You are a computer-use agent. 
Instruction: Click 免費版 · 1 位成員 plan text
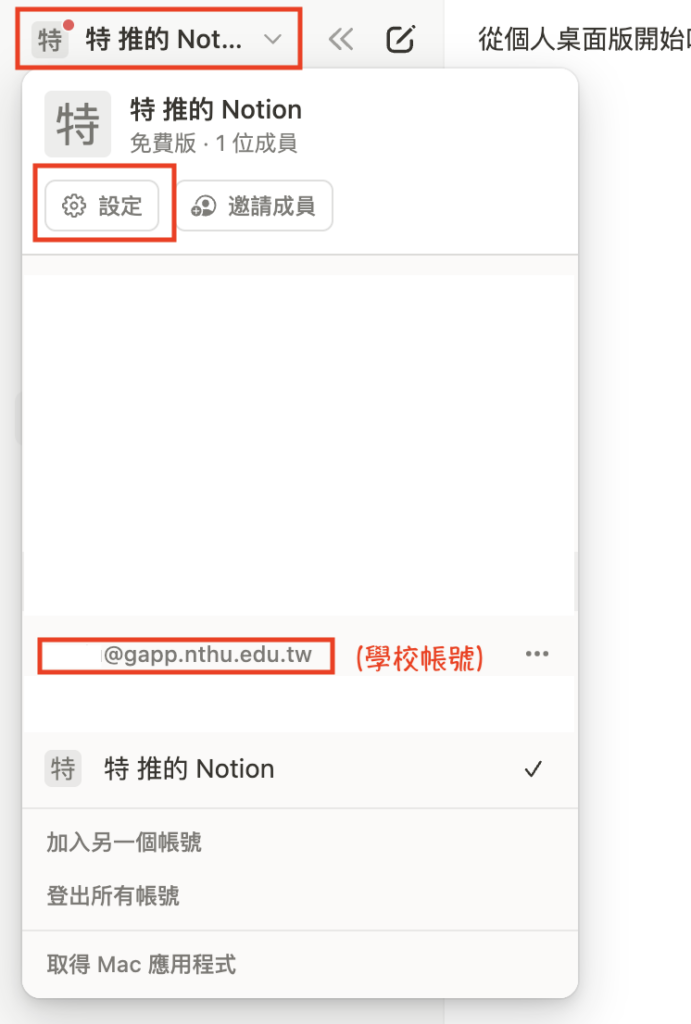pos(213,143)
